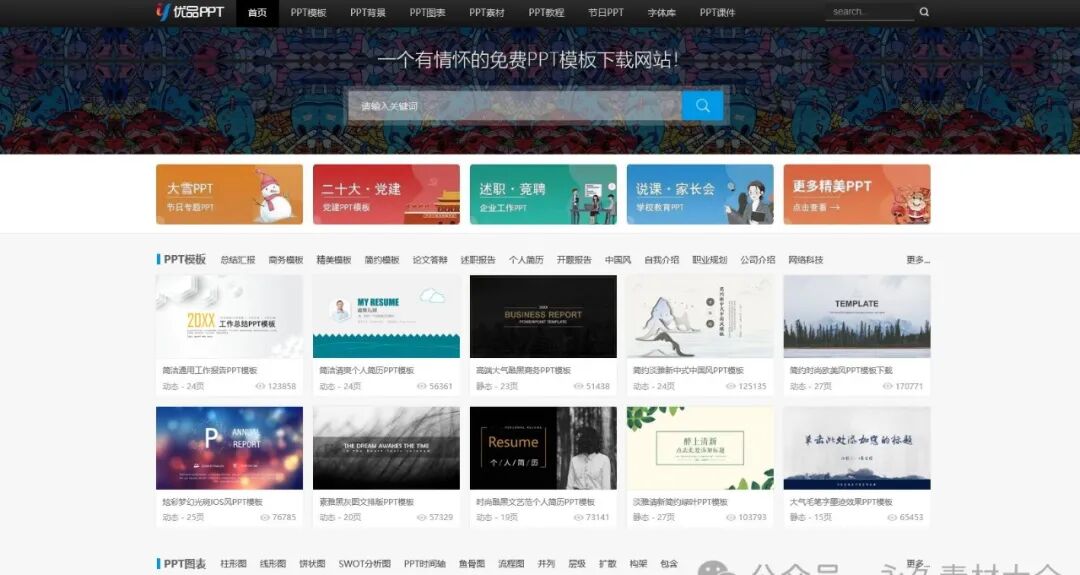Open the calligraphy ink-effect template thumbnail
The image size is (1080, 575).
click(857, 448)
